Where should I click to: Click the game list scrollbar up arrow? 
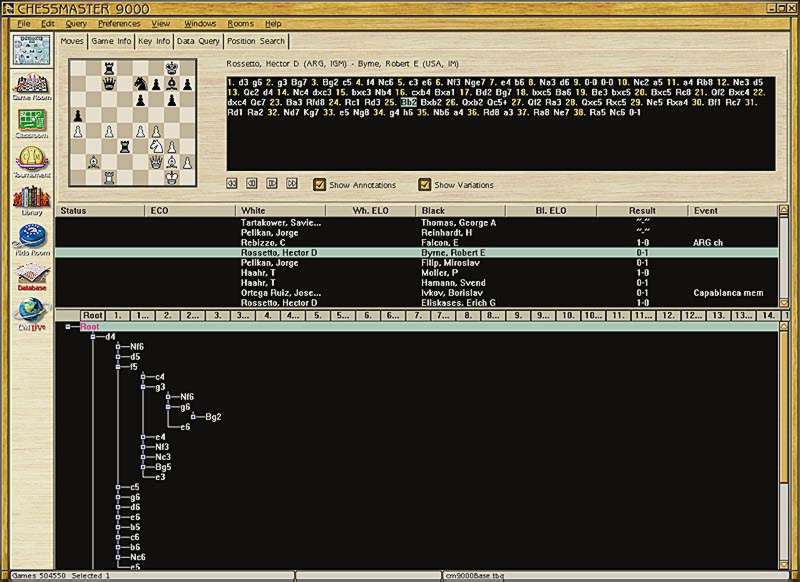(x=784, y=210)
